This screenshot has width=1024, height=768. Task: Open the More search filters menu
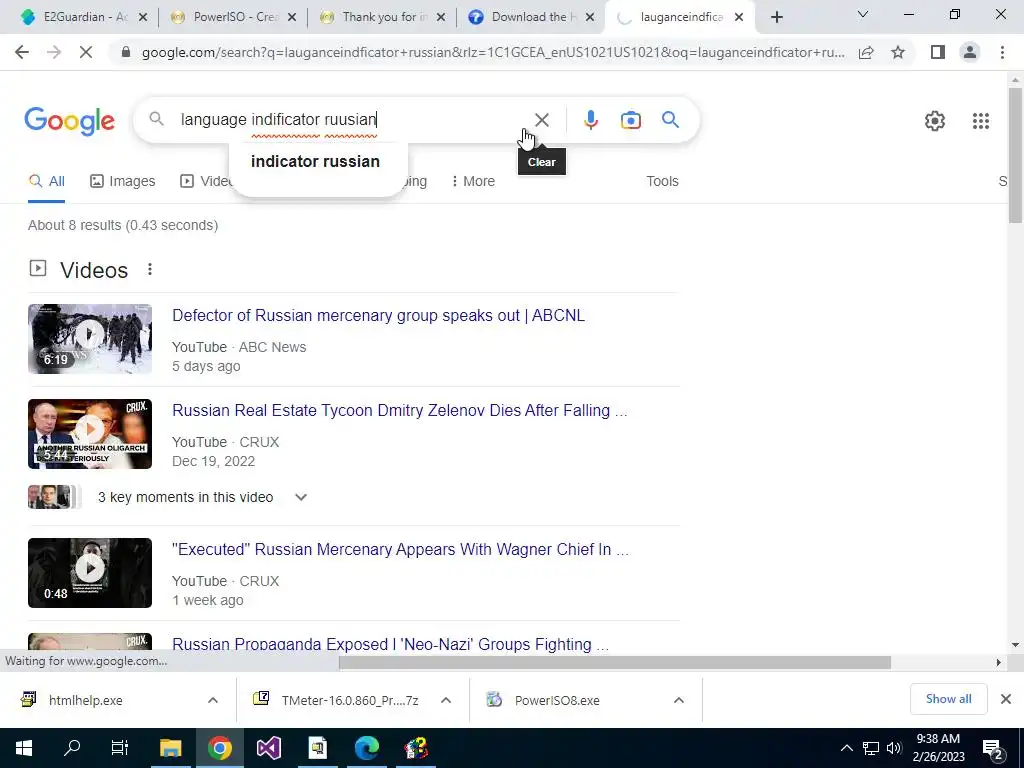tap(473, 182)
